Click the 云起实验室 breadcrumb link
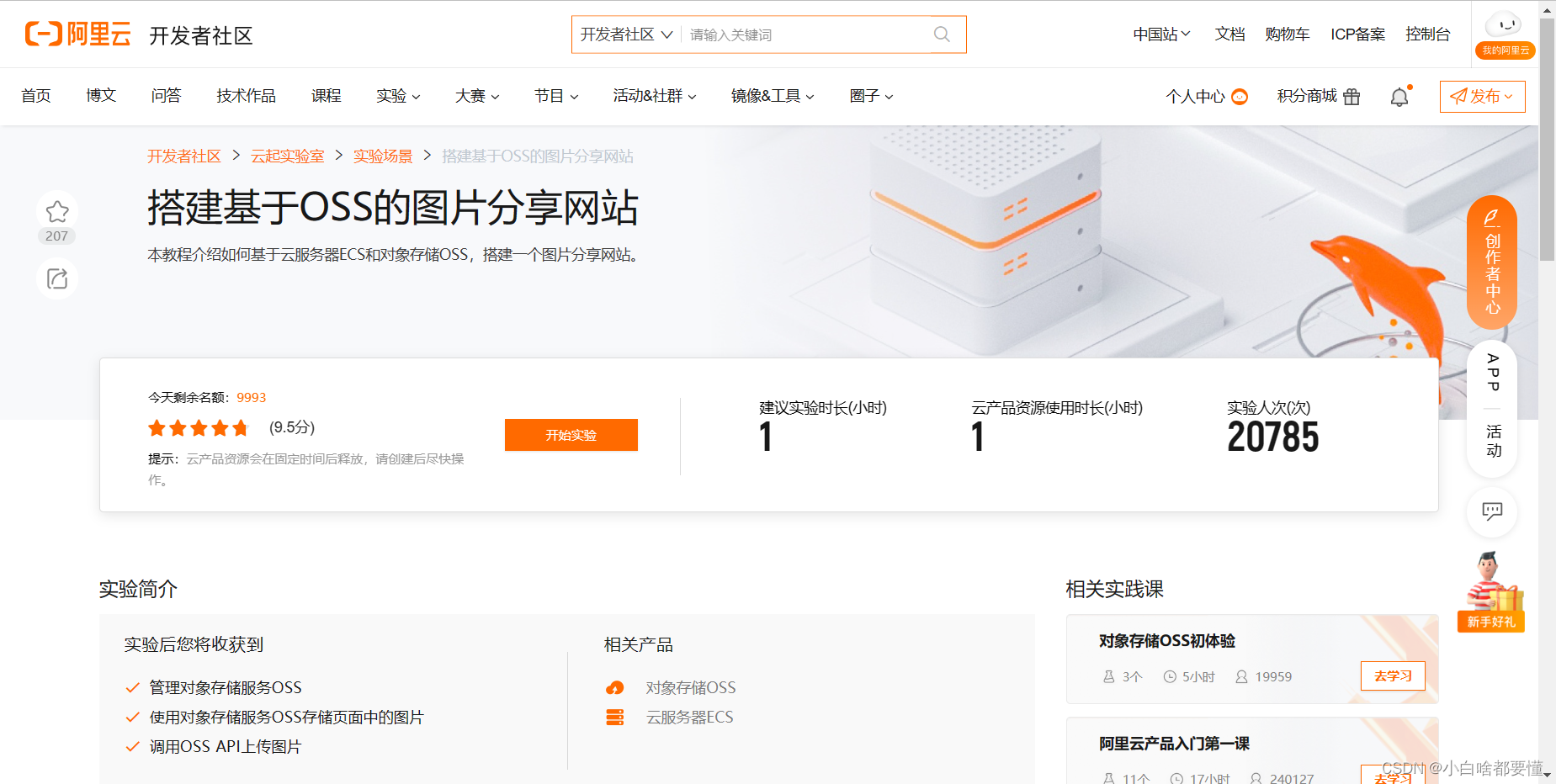1556x784 pixels. click(x=288, y=156)
